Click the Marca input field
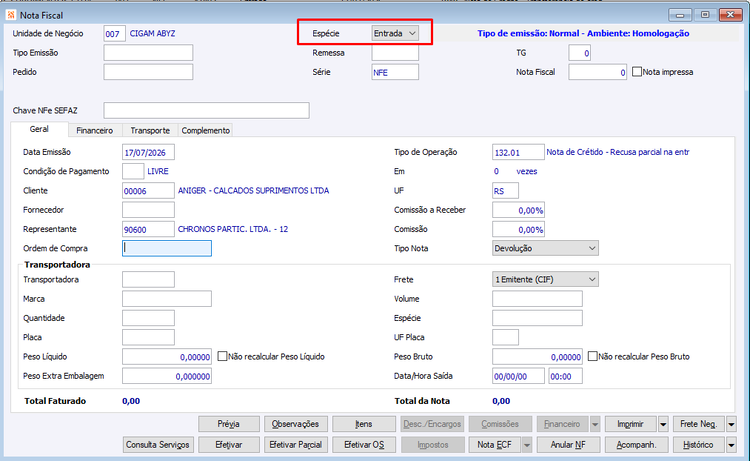The height and width of the screenshot is (461, 750). (x=167, y=298)
